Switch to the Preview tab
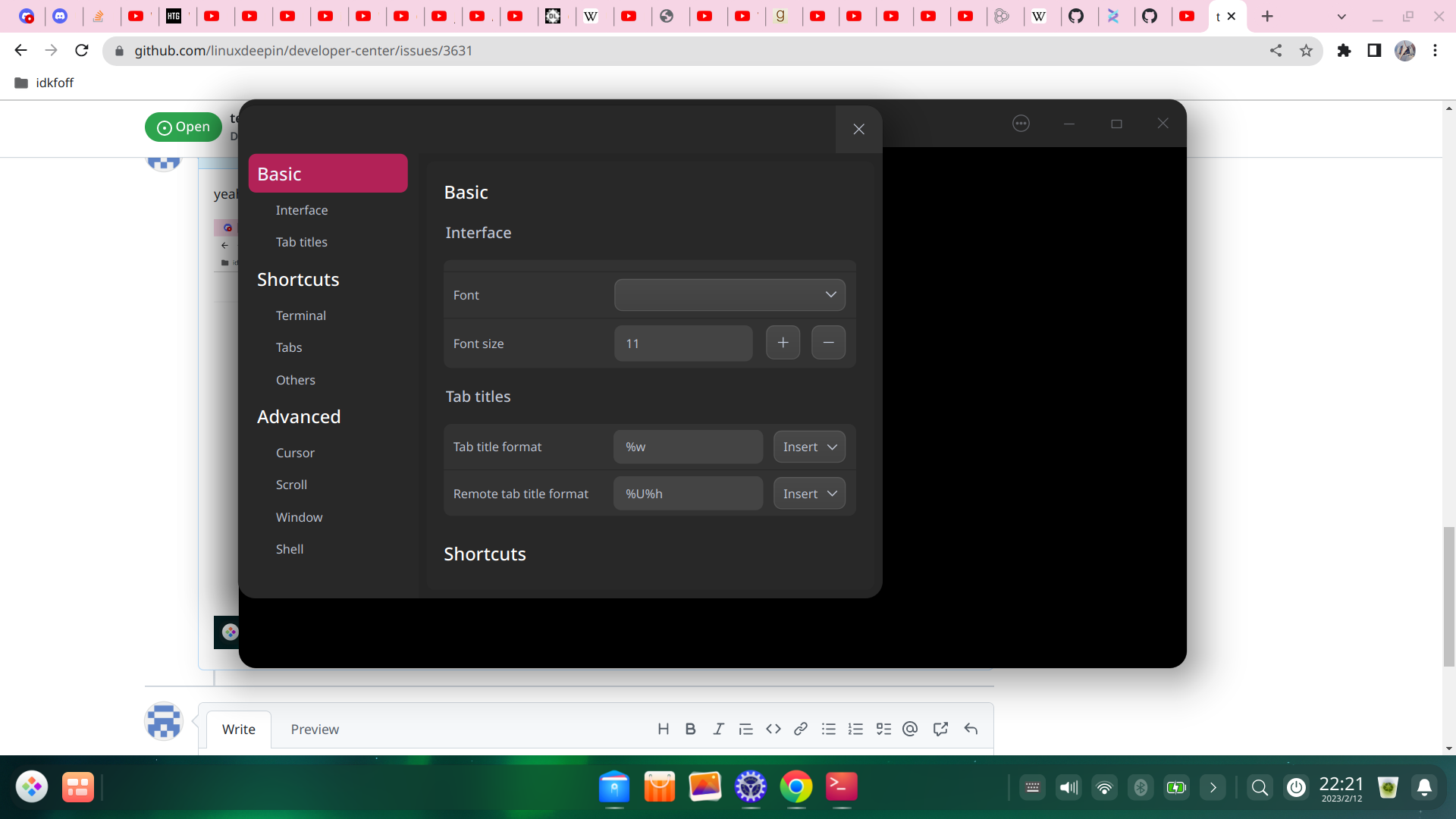Image resolution: width=1456 pixels, height=819 pixels. (x=315, y=729)
